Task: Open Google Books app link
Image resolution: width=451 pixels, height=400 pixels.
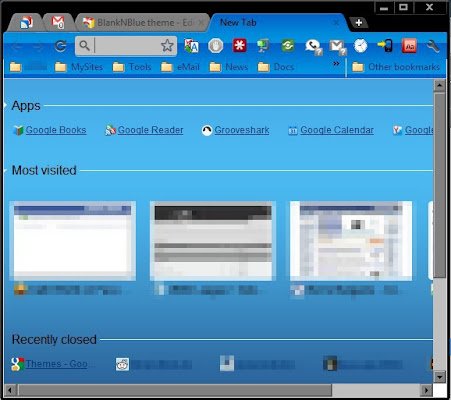Action: (50, 130)
